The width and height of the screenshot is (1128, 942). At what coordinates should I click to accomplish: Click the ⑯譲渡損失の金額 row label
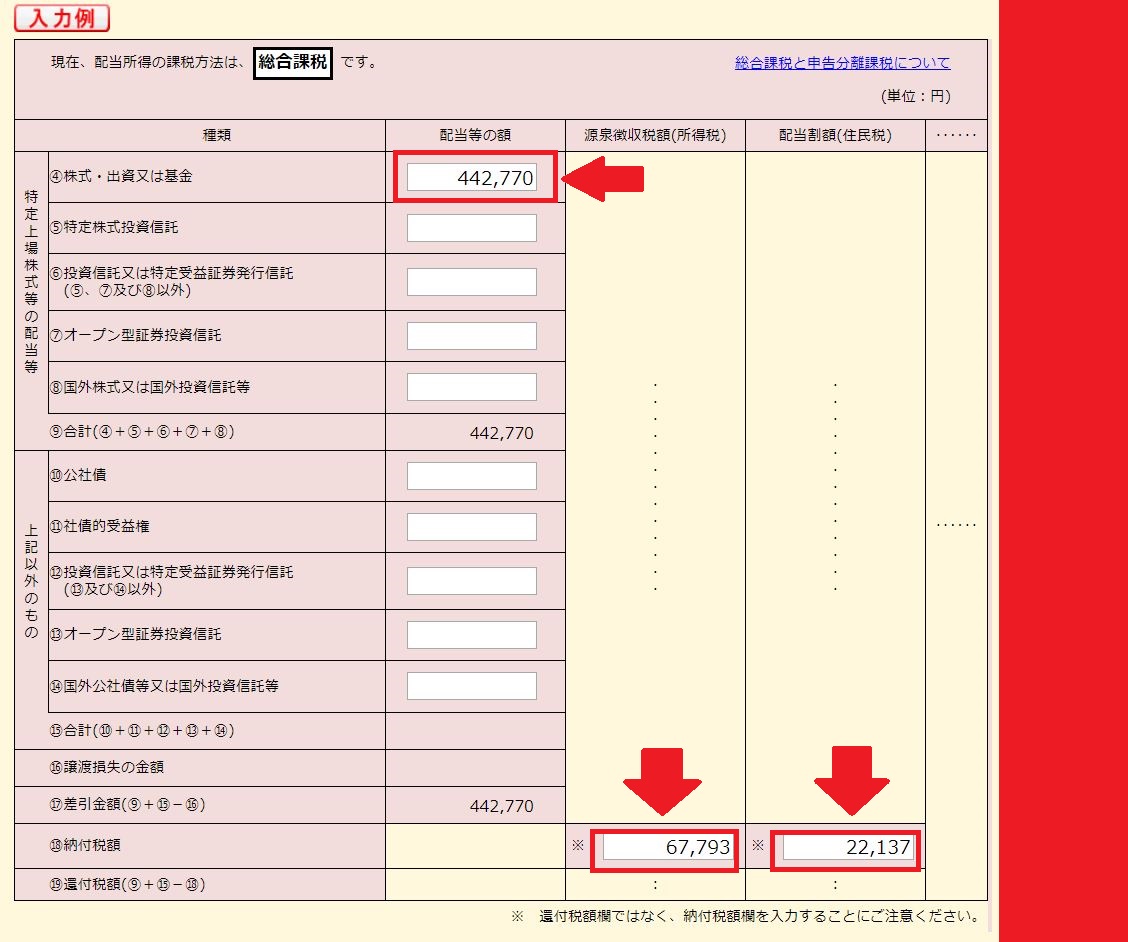click(x=106, y=767)
